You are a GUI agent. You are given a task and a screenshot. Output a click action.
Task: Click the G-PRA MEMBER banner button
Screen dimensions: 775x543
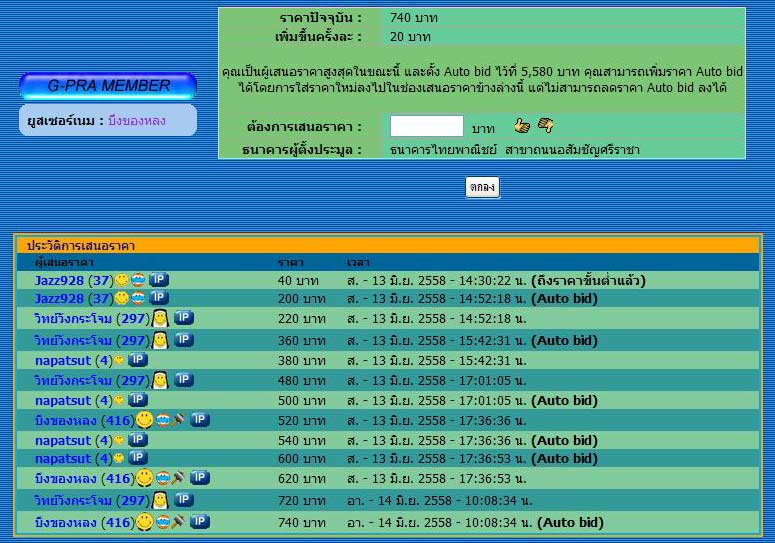click(x=108, y=86)
